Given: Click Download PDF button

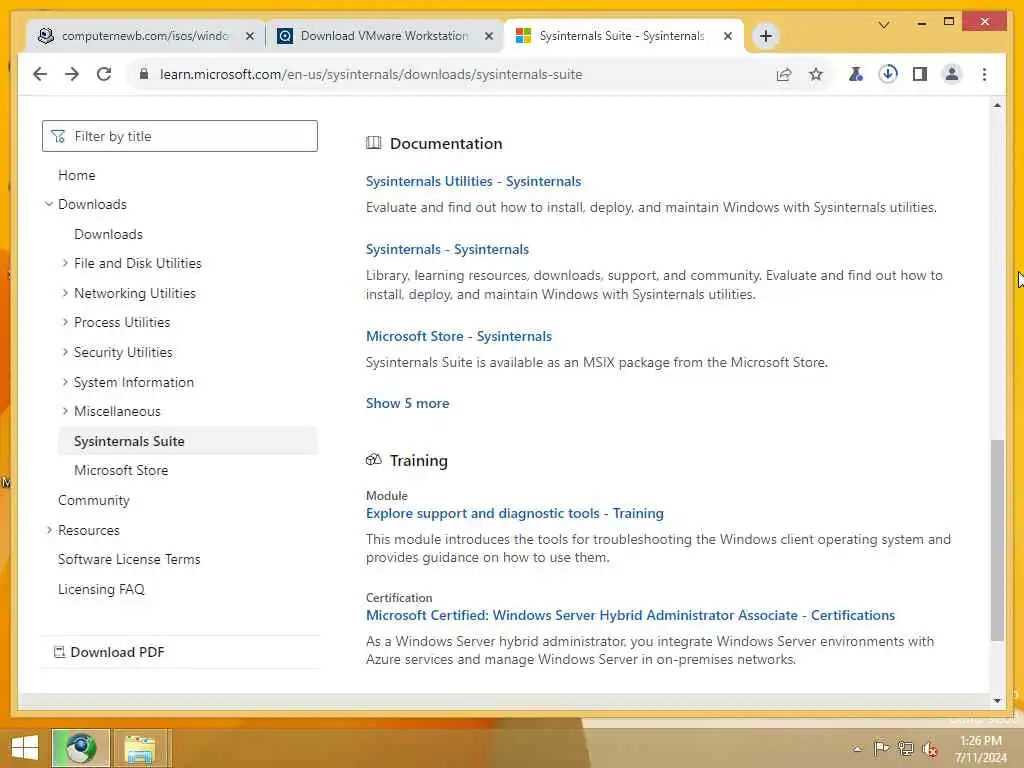Looking at the screenshot, I should [x=109, y=652].
